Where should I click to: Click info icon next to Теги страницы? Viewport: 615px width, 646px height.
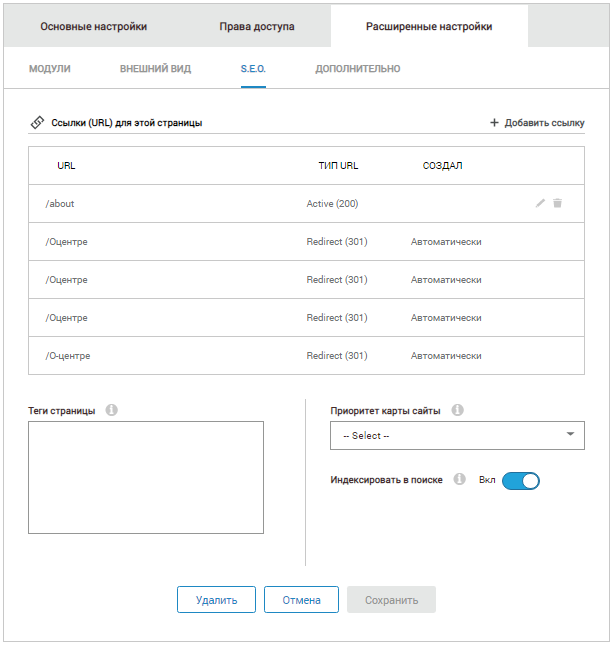pyautogui.click(x=111, y=410)
